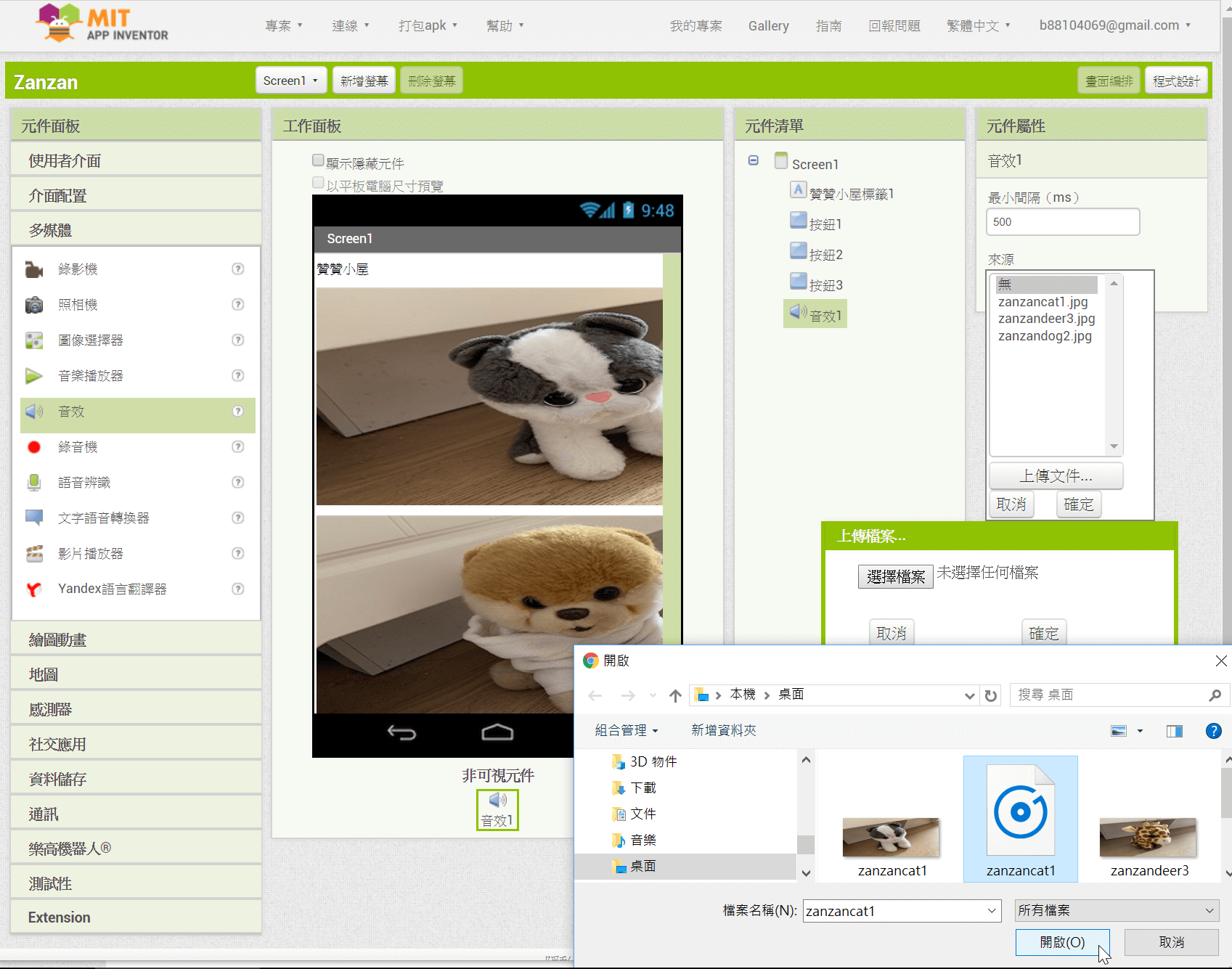Expand the 使用者介面 palette section
This screenshot has width=1232, height=969.
(x=136, y=160)
